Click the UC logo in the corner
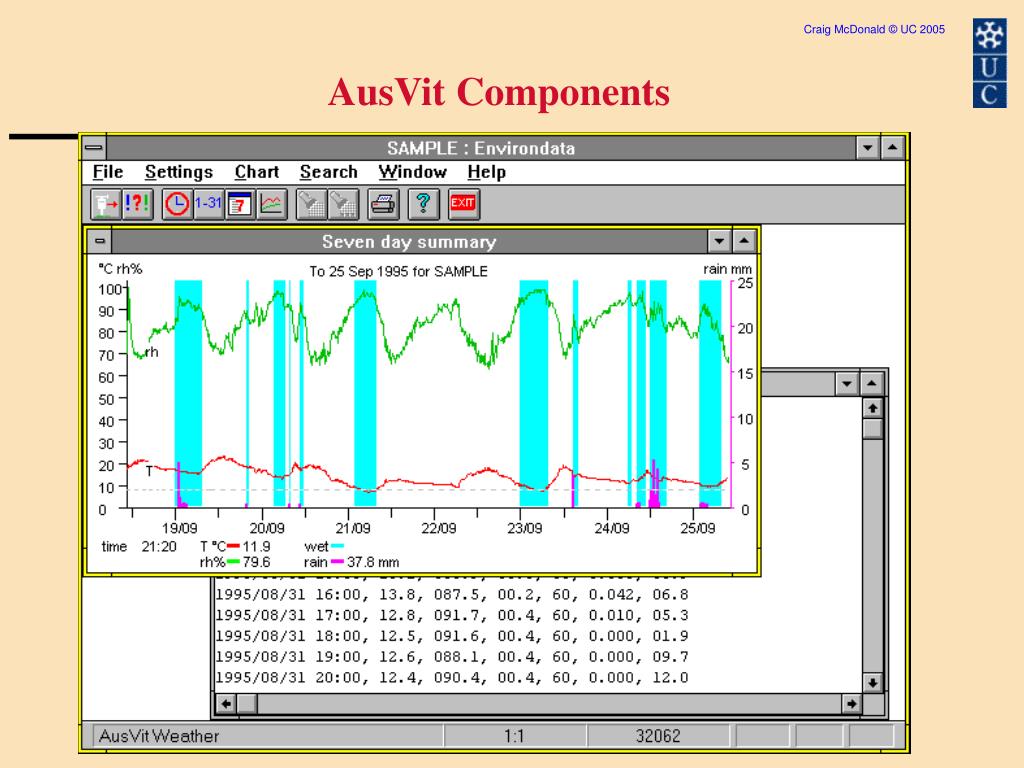 989,63
